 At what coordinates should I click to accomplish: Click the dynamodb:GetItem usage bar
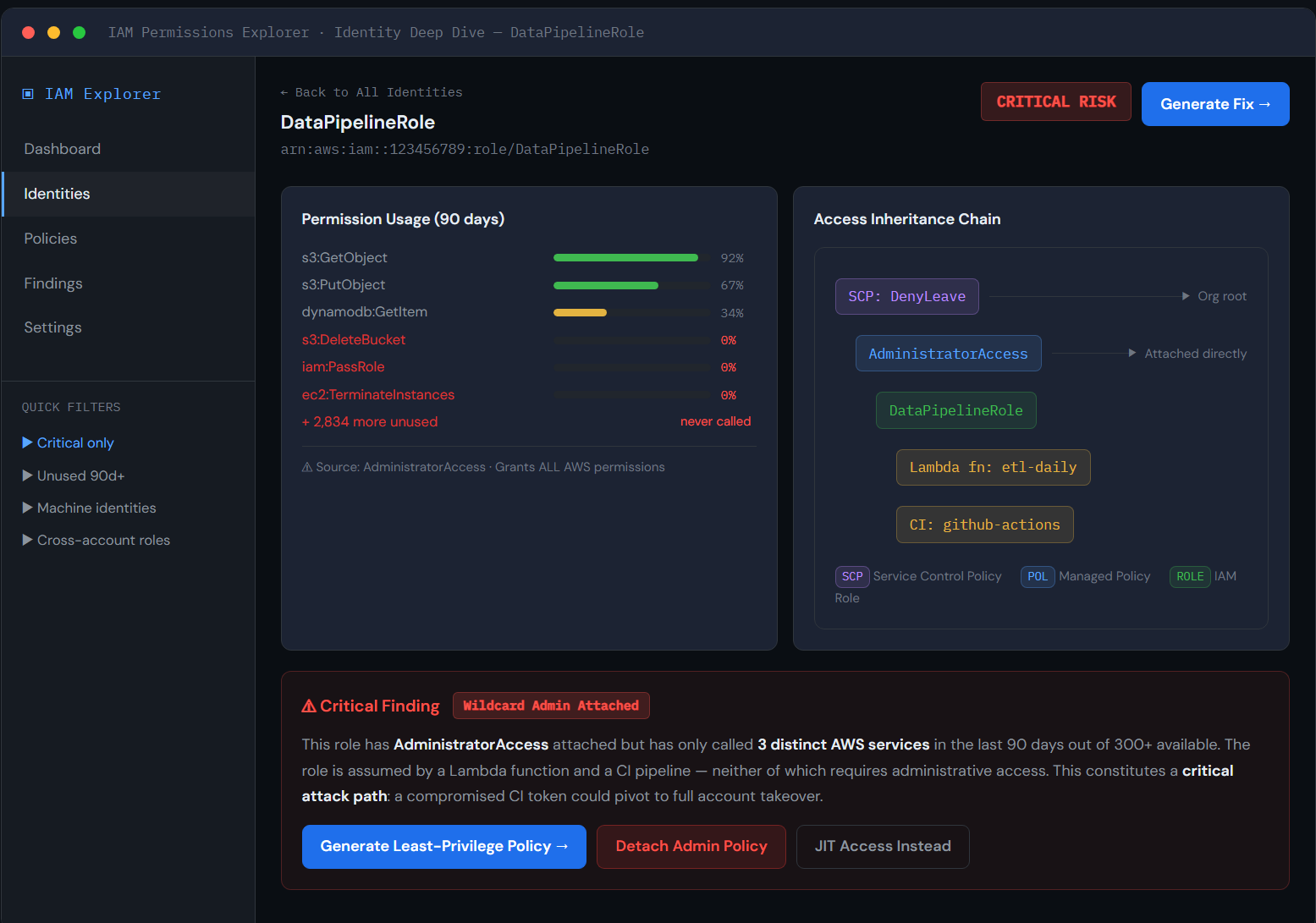click(x=631, y=312)
